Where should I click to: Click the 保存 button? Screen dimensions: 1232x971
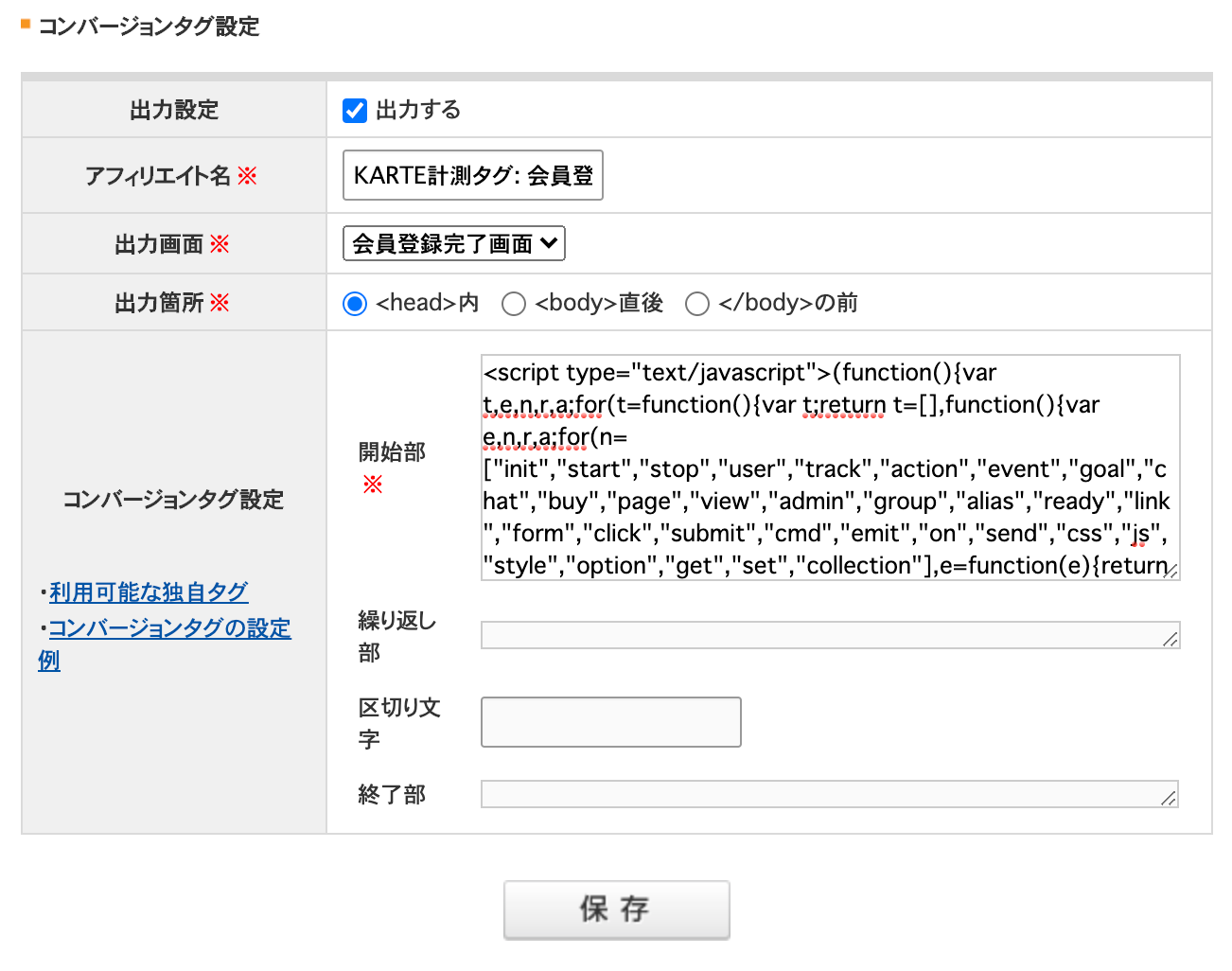tap(617, 909)
